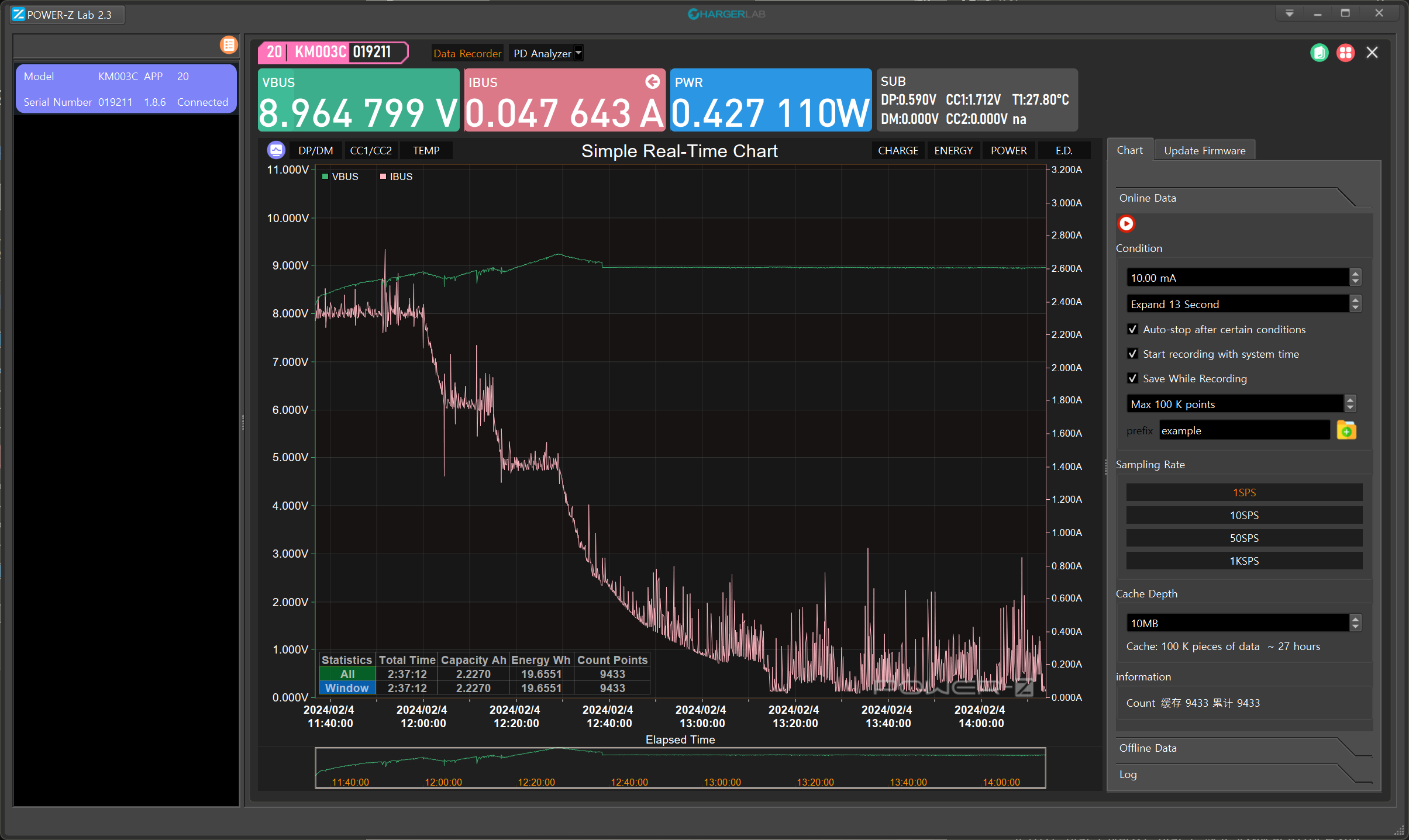
Task: Click the purple chart mode icon
Action: point(276,150)
